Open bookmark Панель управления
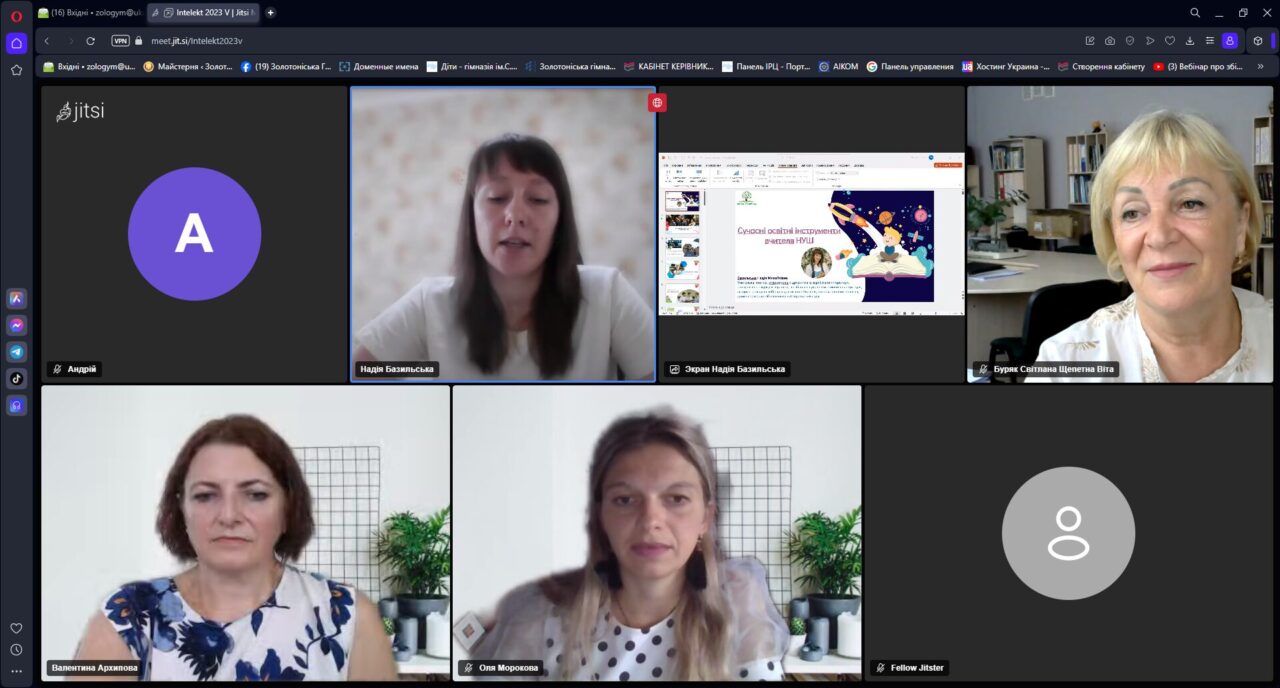 tap(910, 67)
